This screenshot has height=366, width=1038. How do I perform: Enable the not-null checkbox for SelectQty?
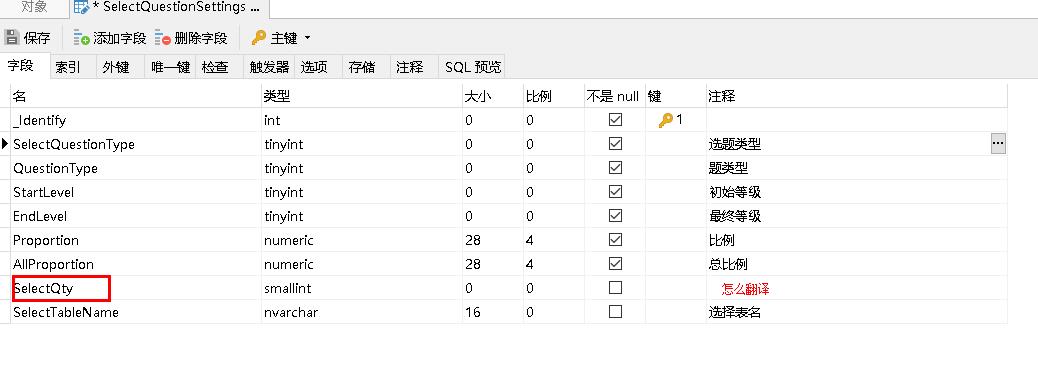coord(616,288)
